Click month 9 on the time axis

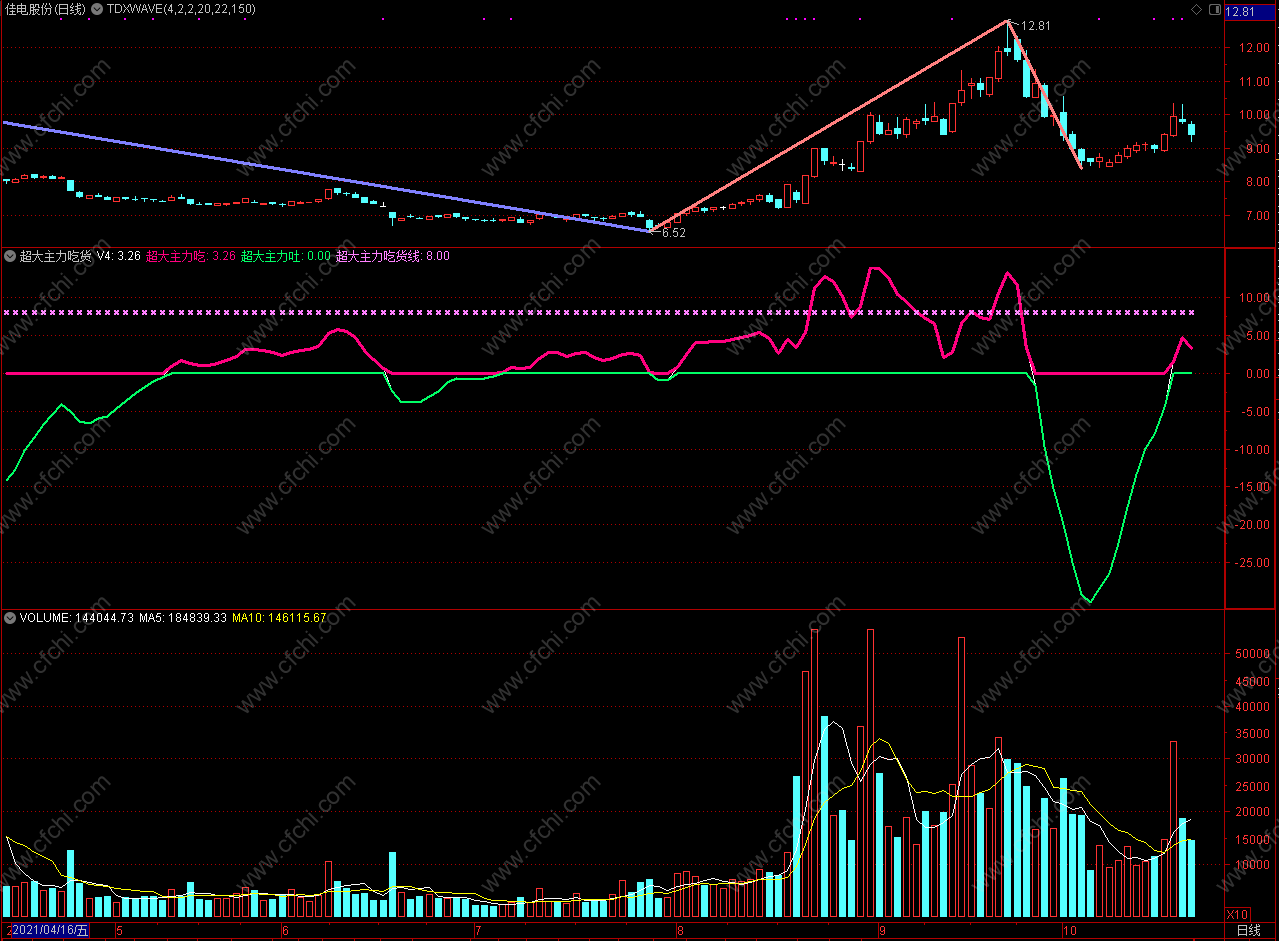881,931
